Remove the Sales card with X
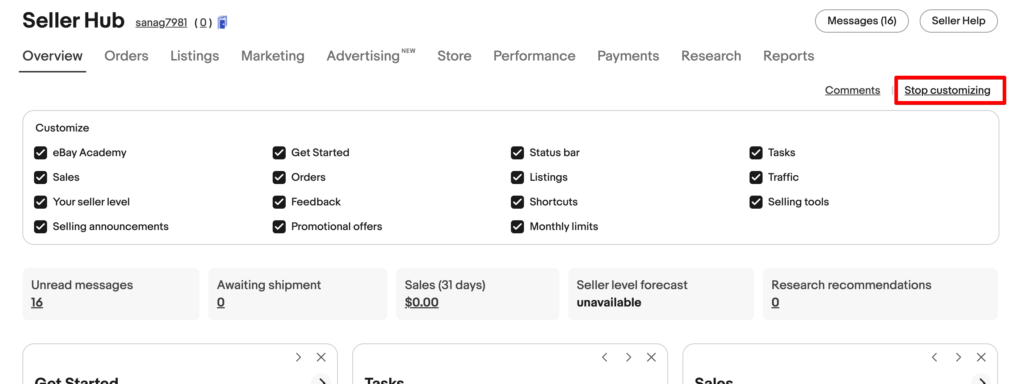1024x384 pixels. click(981, 357)
